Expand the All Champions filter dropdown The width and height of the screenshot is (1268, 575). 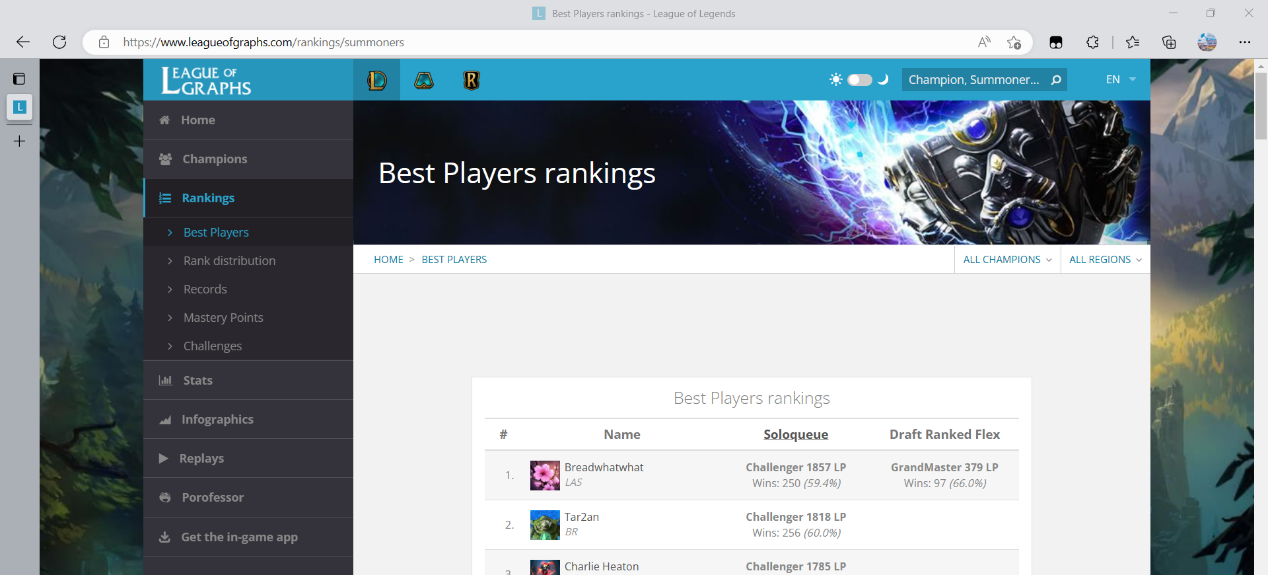point(1007,260)
